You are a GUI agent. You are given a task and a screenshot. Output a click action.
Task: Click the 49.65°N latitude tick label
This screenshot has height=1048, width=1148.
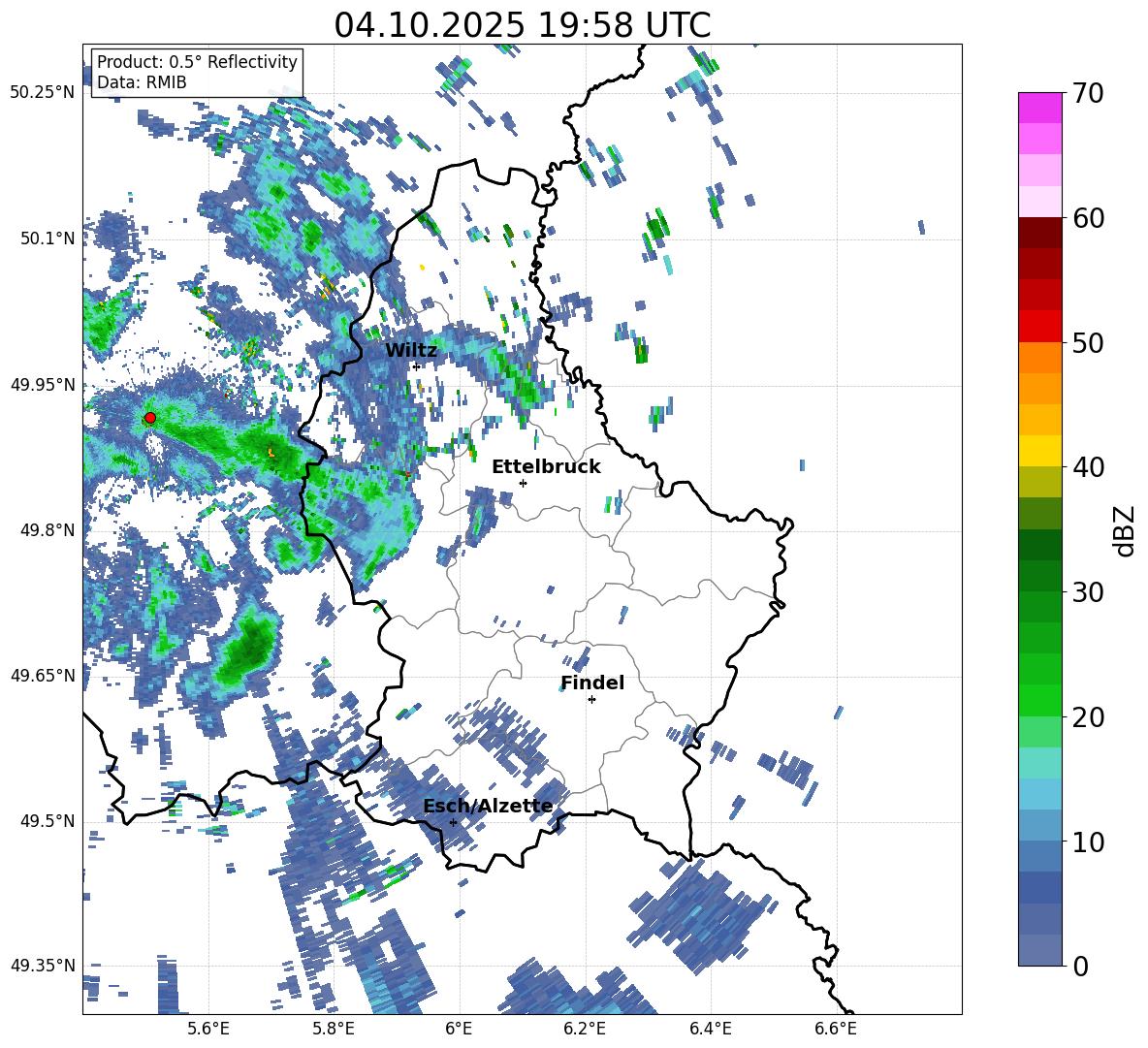[x=43, y=675]
